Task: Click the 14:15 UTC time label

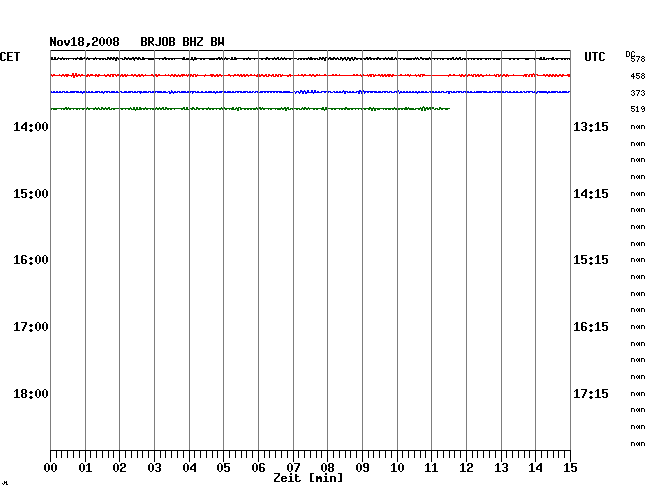Action: [x=591, y=194]
